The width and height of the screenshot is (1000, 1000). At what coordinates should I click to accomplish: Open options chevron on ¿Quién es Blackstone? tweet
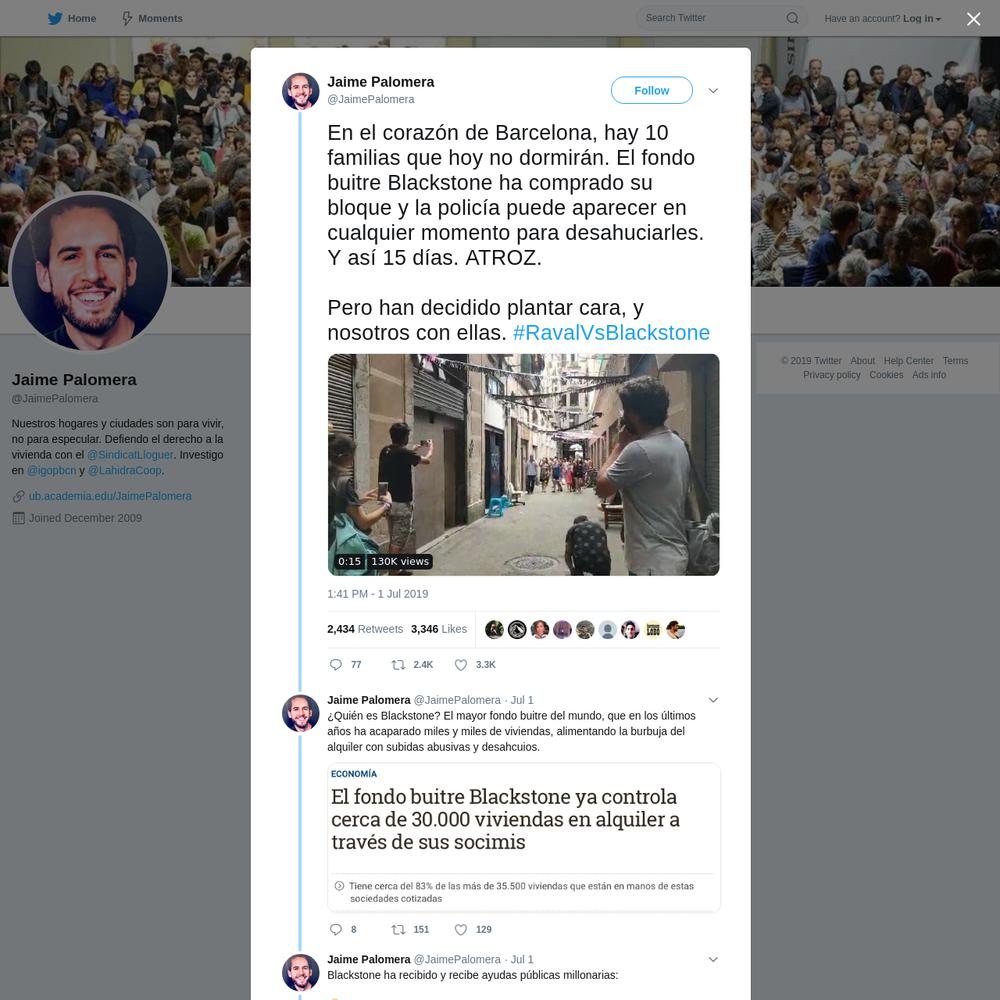tap(713, 700)
